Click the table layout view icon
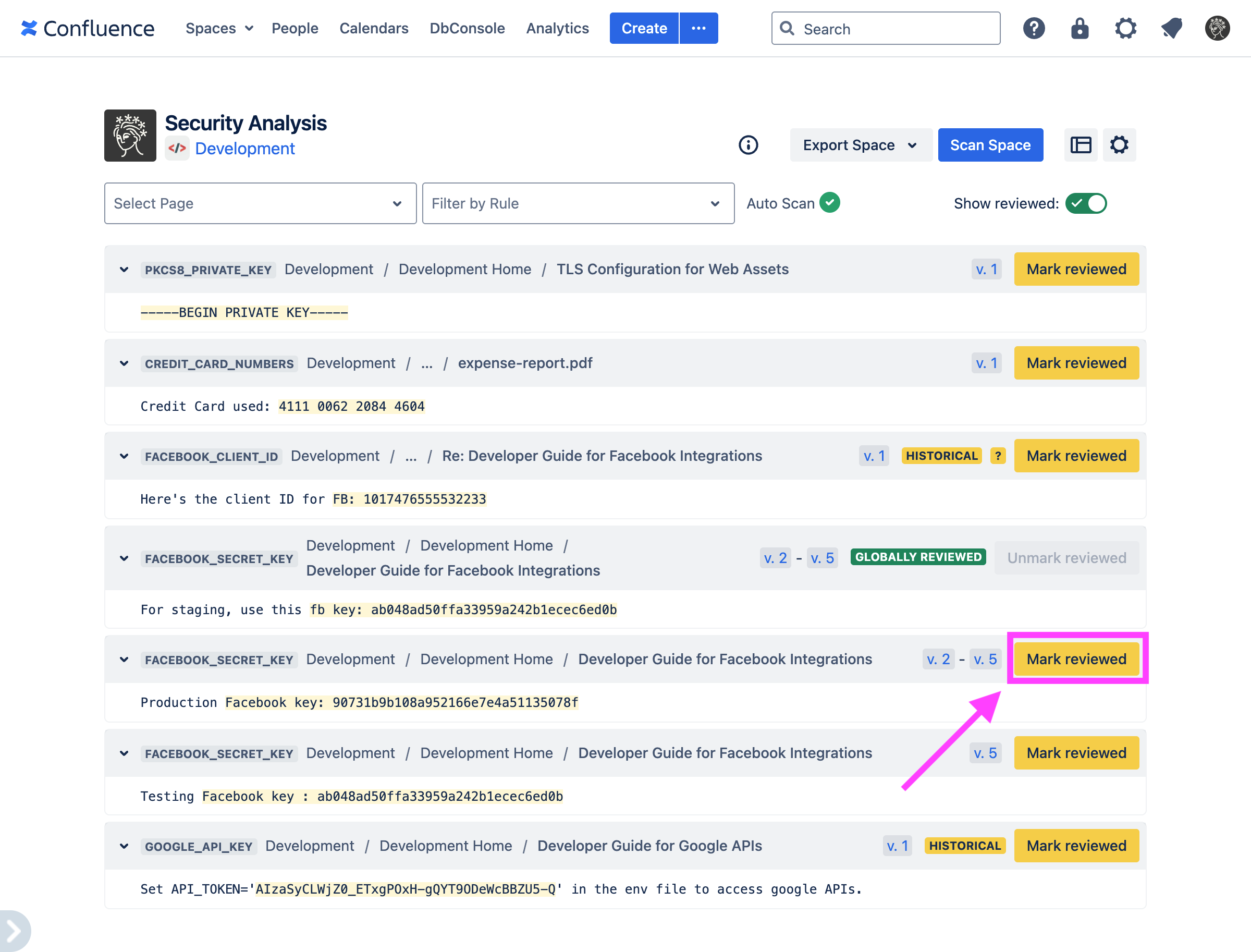Viewport: 1251px width, 952px height. point(1081,145)
